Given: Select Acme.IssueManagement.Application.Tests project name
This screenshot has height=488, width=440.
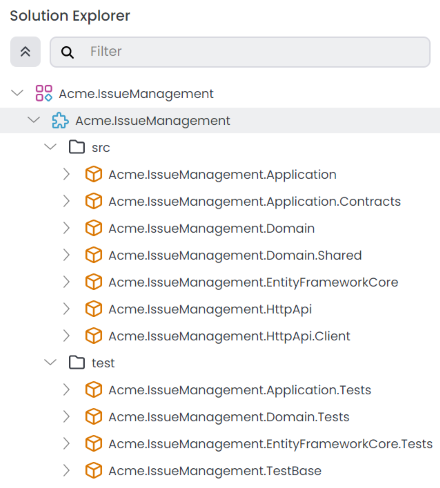Looking at the screenshot, I should pyautogui.click(x=240, y=390).
